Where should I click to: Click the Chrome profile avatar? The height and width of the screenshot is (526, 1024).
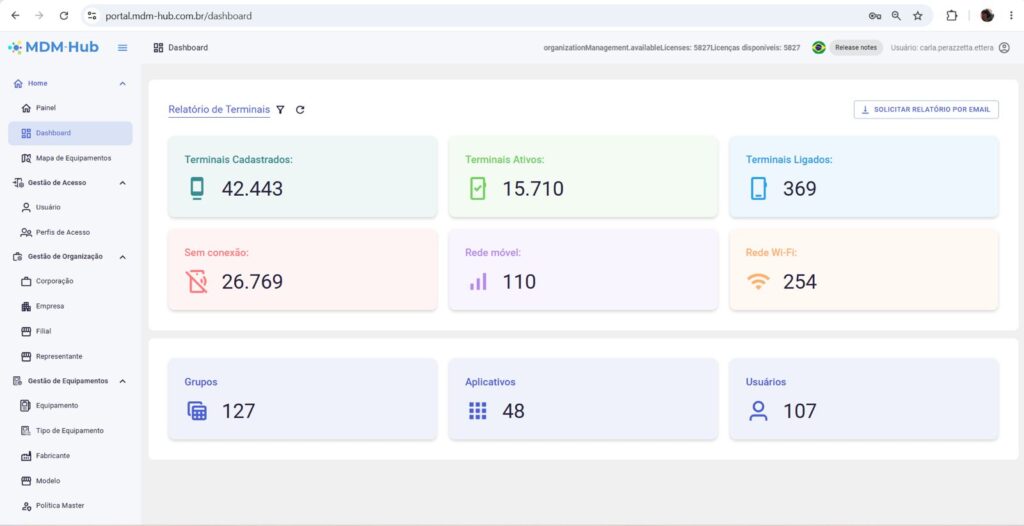pos(987,16)
